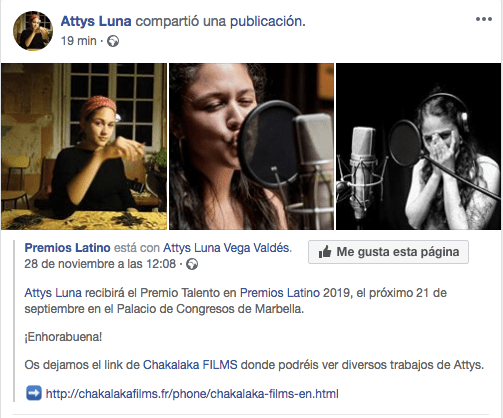The width and height of the screenshot is (503, 418).
Task: Open the photo of woman with red headscarf
Action: click(84, 146)
